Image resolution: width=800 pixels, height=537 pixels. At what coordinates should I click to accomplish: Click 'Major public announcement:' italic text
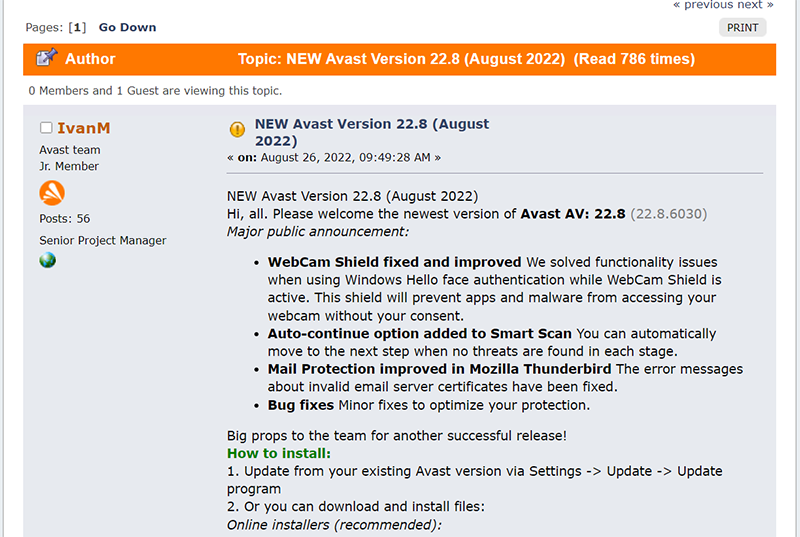318,232
